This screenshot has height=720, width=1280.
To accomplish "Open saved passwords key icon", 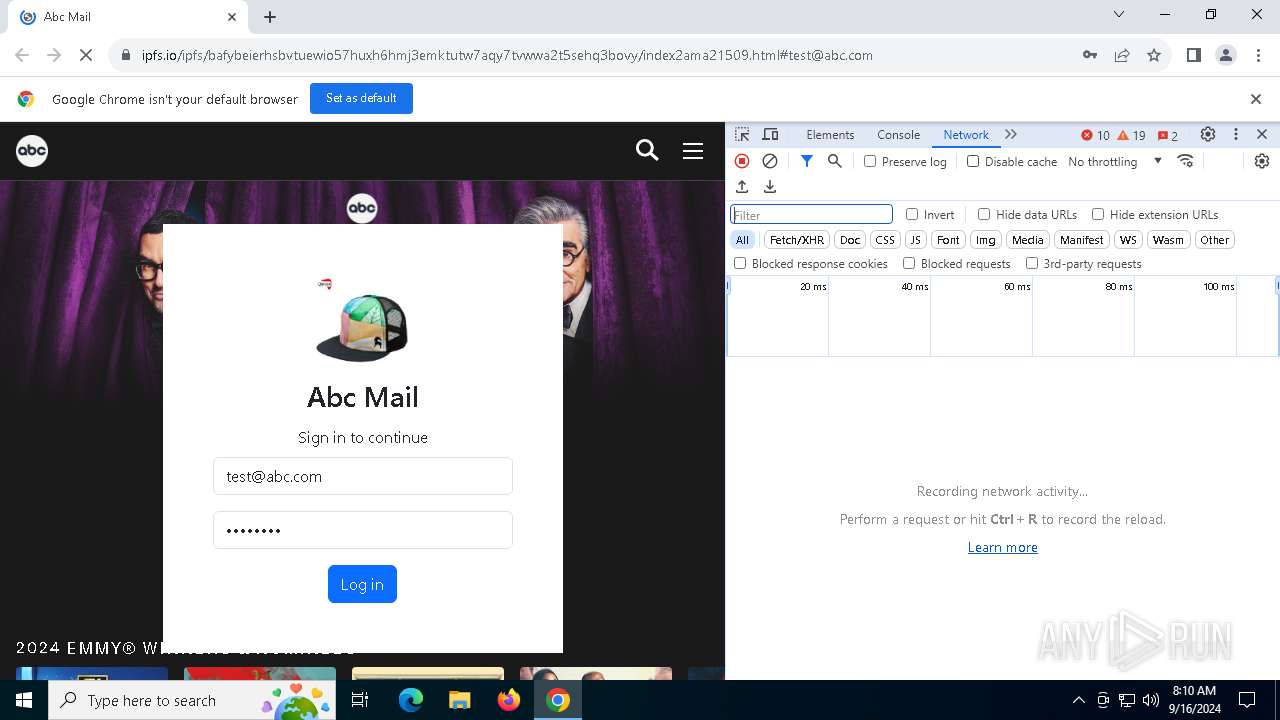I will click(1090, 55).
